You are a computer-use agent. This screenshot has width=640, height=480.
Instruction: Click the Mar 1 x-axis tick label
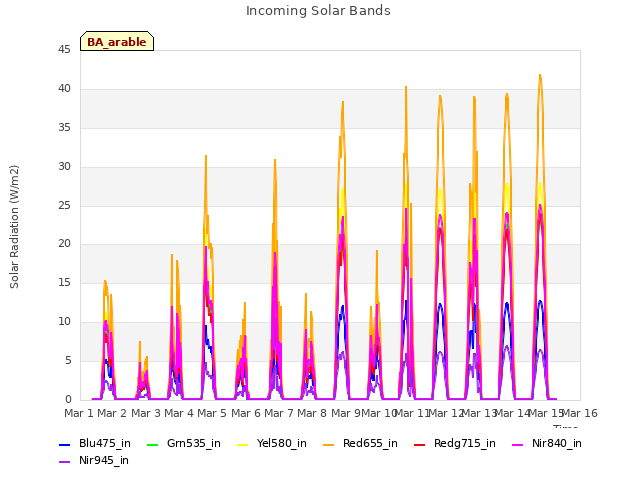(79, 413)
